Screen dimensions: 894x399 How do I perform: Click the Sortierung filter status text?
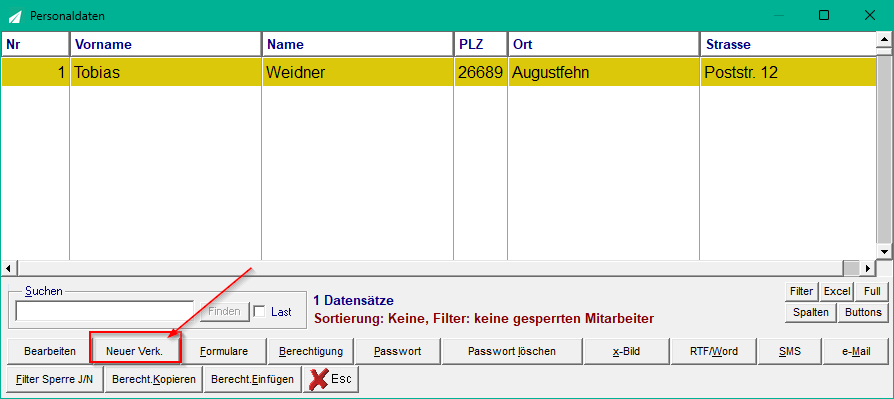tap(483, 319)
